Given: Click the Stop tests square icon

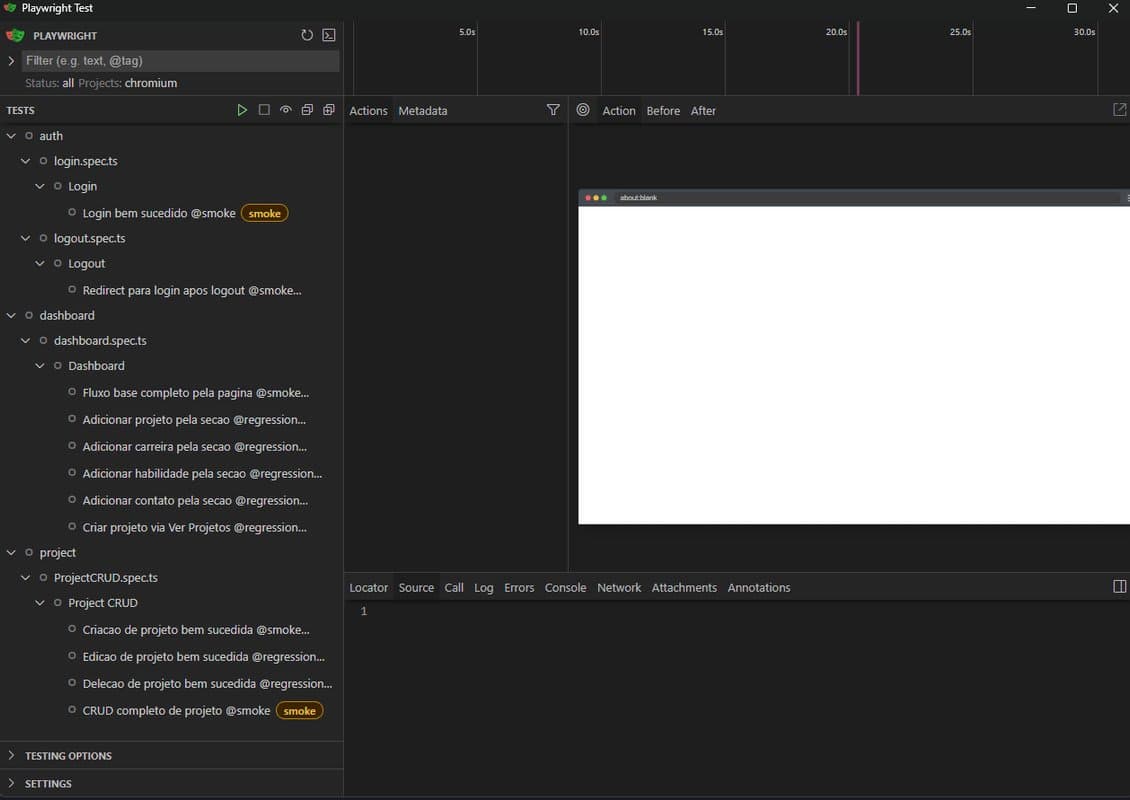Looking at the screenshot, I should 264,110.
